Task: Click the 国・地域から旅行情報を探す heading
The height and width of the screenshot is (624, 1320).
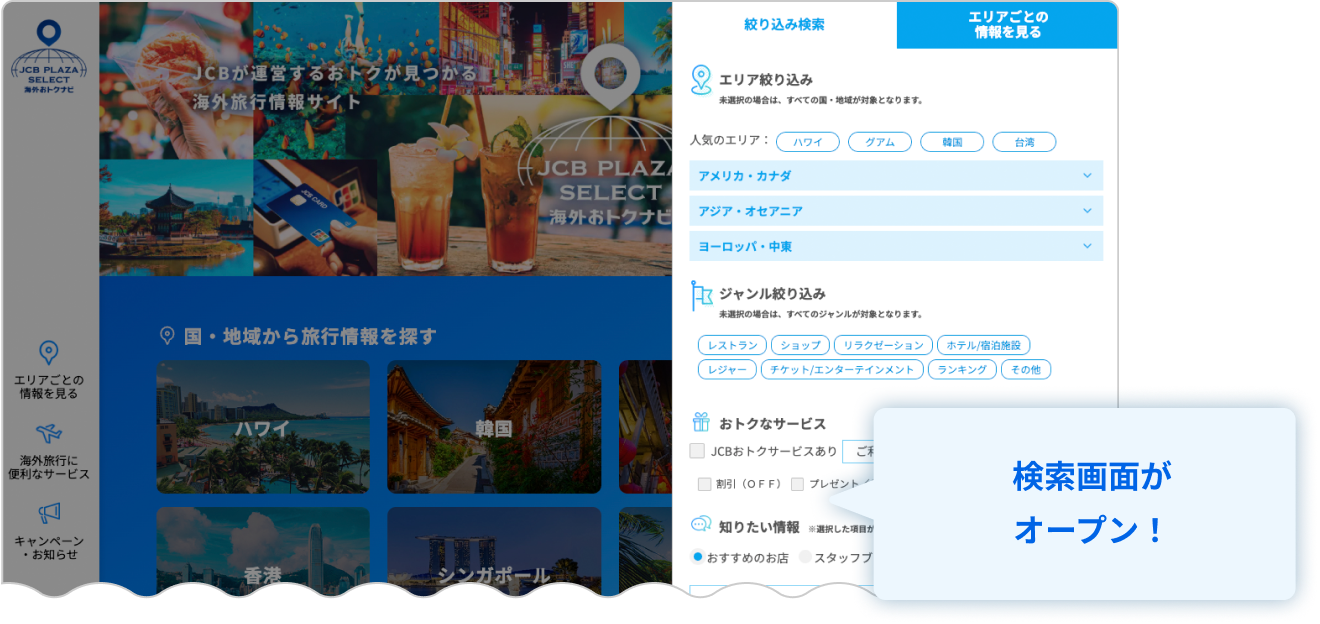Action: 310,336
